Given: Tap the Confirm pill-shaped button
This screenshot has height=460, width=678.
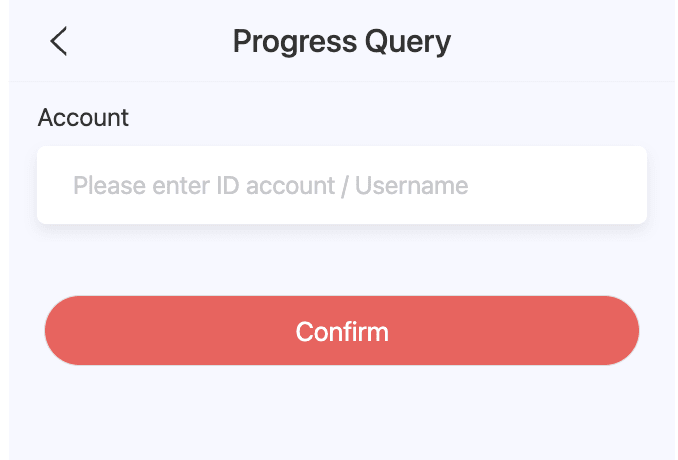Looking at the screenshot, I should coord(342,331).
